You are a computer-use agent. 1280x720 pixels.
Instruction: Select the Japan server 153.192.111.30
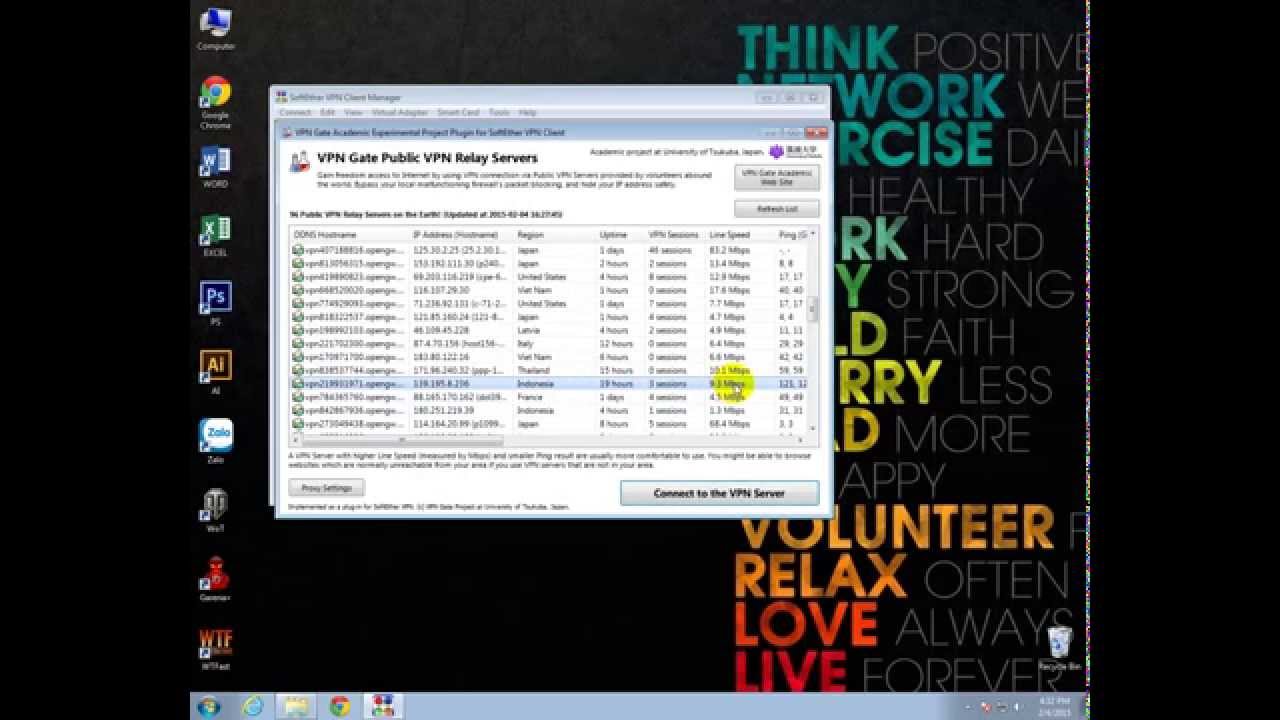548,264
